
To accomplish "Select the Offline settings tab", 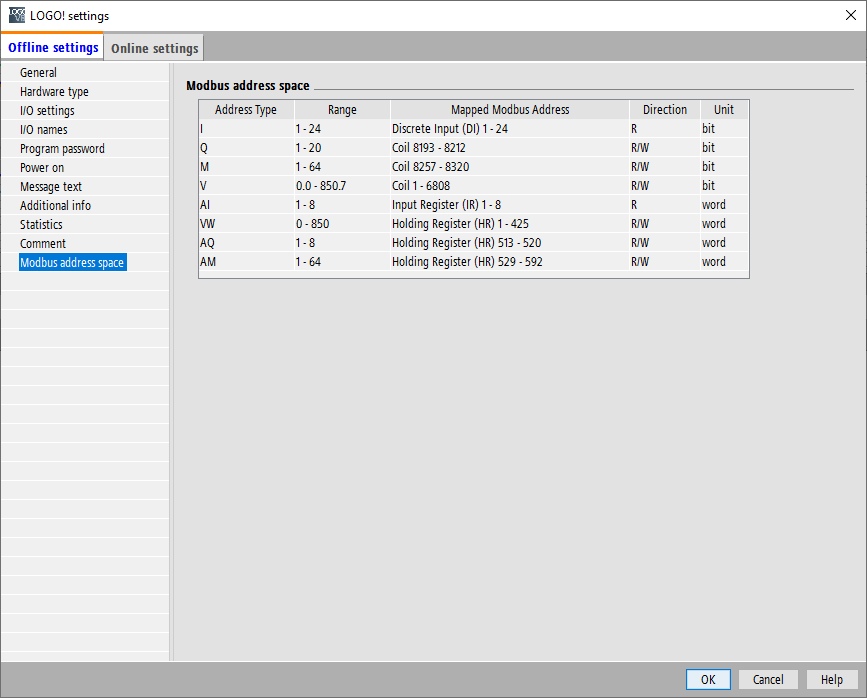I will click(x=53, y=48).
